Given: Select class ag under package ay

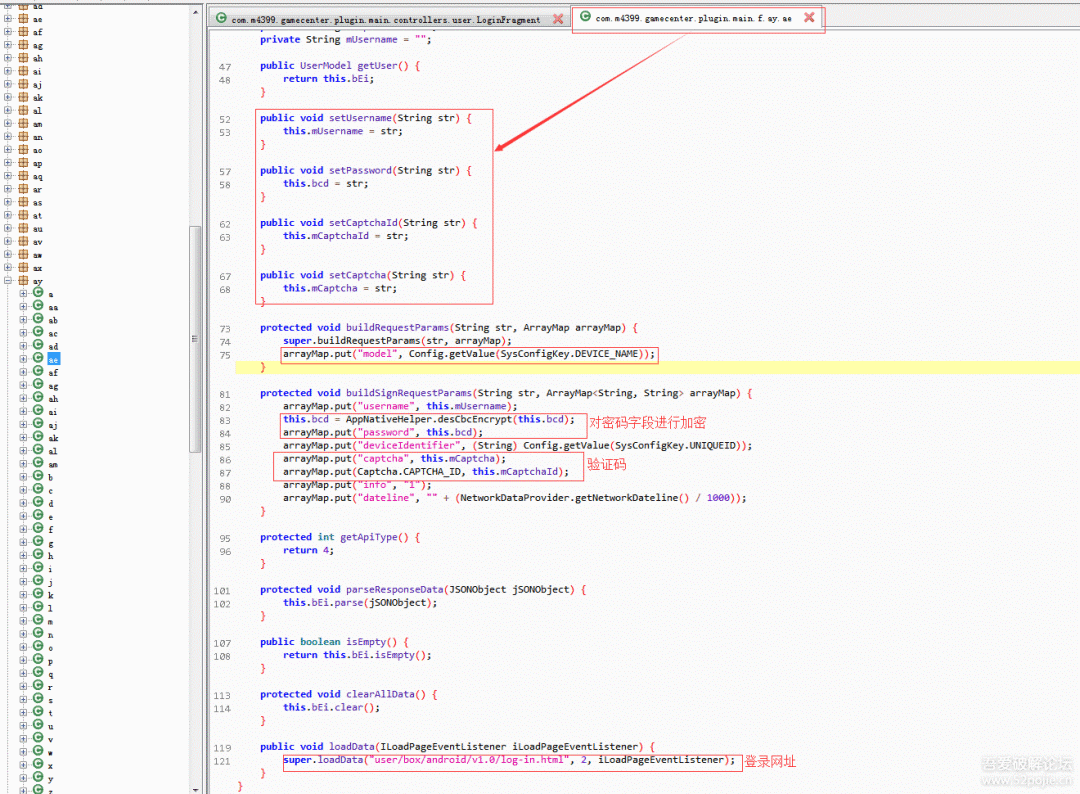Looking at the screenshot, I should coord(54,386).
